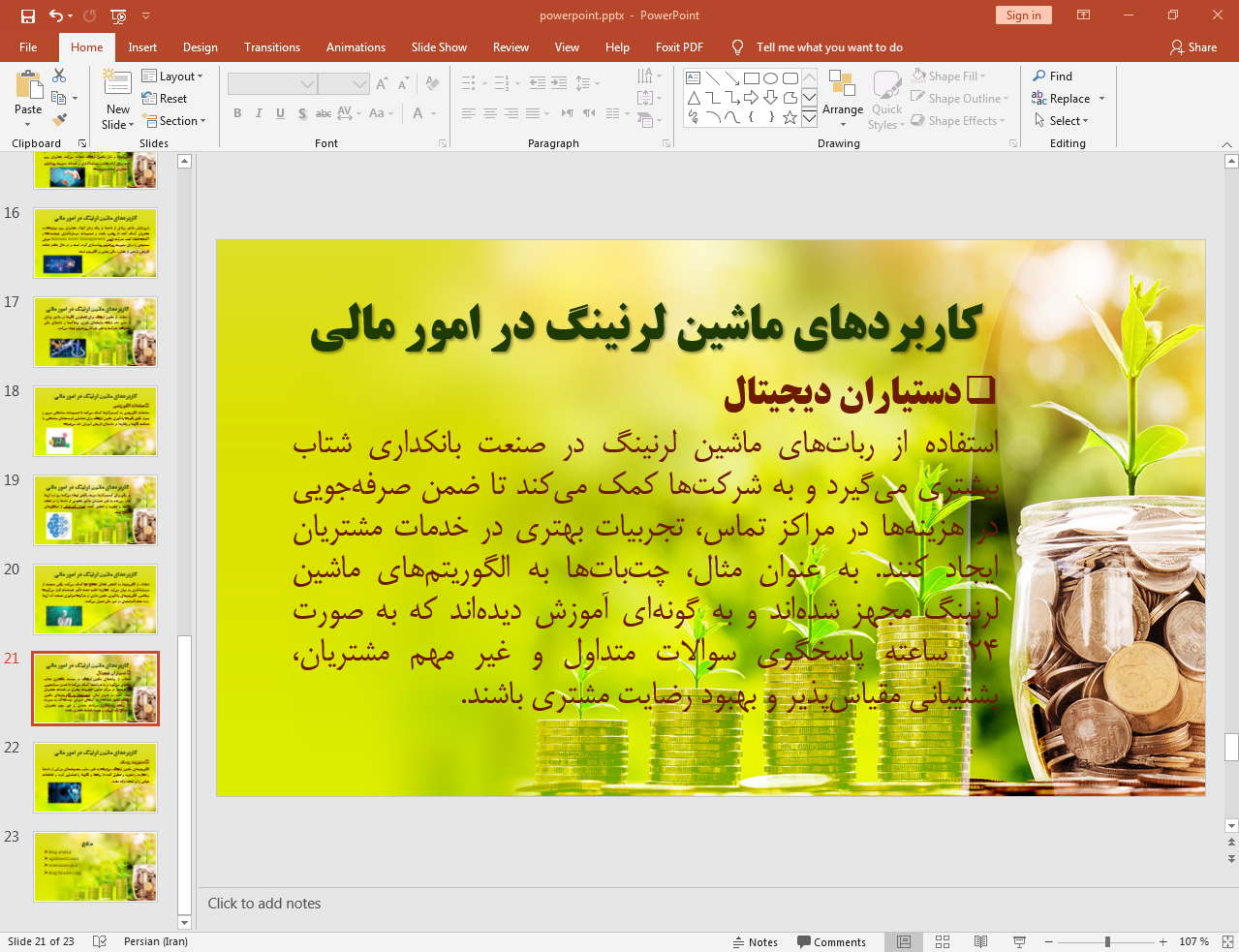Screen dimensions: 1239x952
Task: Clear all formatting eraser icon
Action: [432, 84]
